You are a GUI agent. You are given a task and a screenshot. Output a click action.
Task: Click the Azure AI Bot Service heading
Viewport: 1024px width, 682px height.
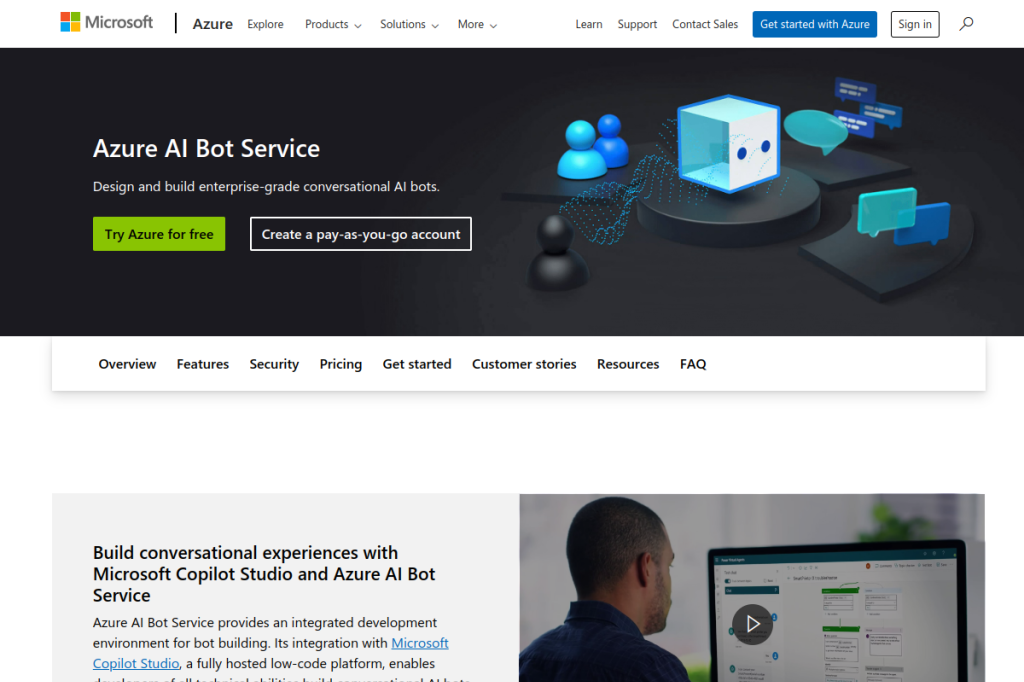(206, 148)
